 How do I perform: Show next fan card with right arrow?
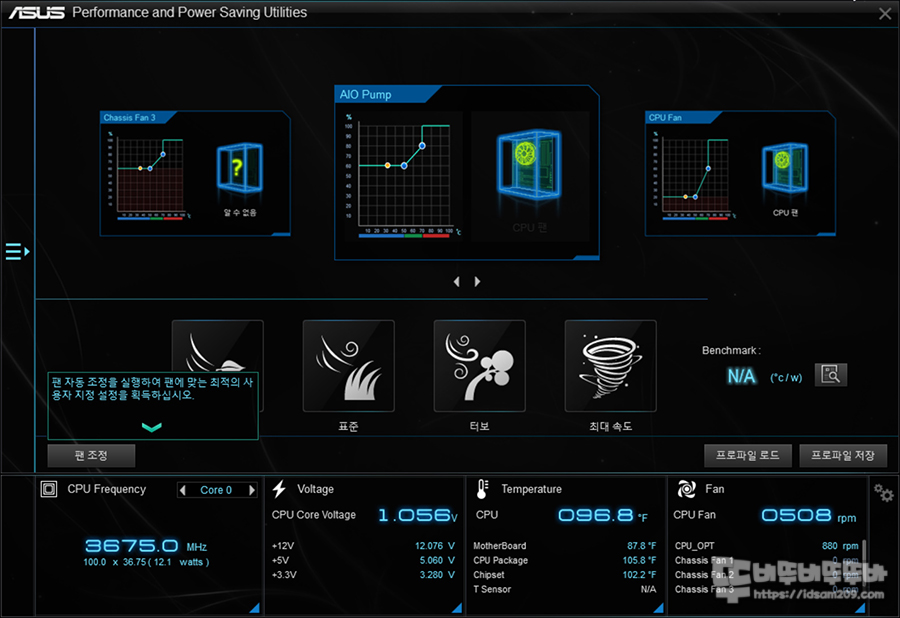[x=477, y=282]
